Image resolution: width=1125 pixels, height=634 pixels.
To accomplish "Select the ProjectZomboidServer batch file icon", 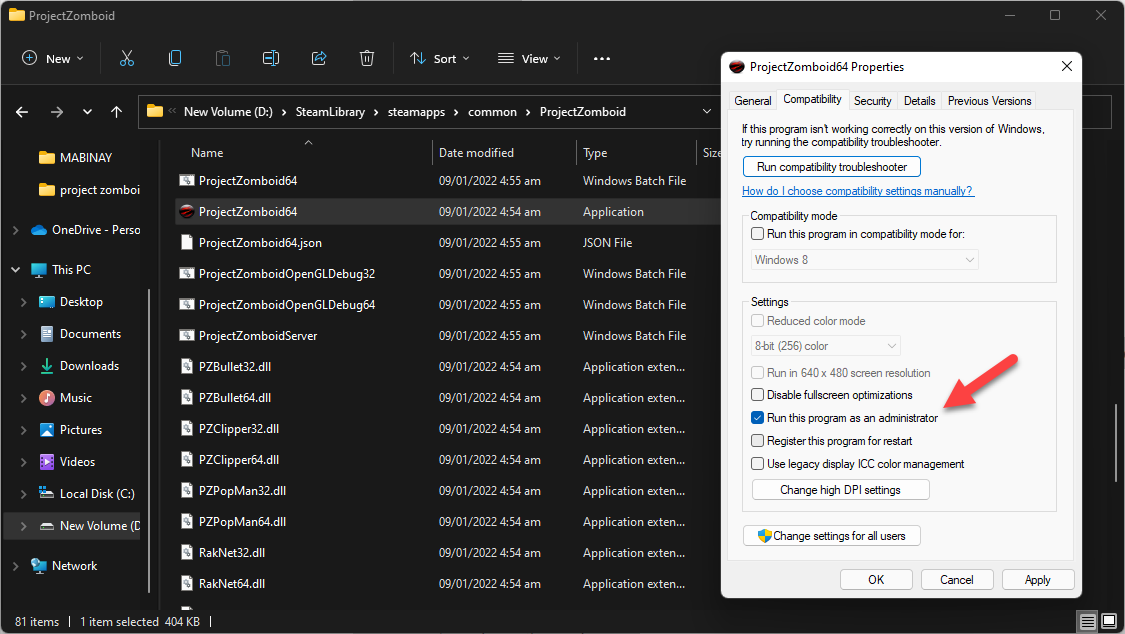I will pos(187,336).
